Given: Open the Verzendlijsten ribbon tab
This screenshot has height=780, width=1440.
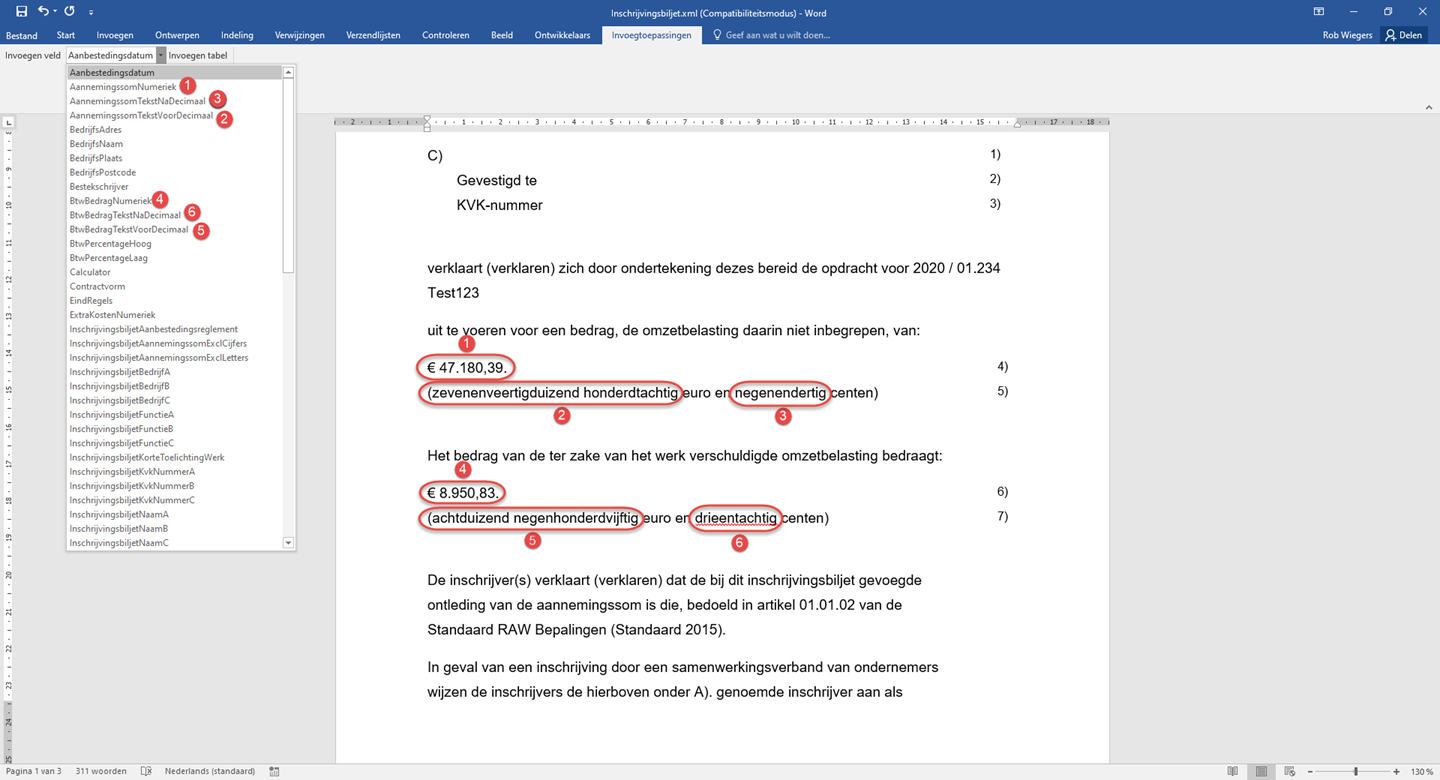Looking at the screenshot, I should (373, 35).
